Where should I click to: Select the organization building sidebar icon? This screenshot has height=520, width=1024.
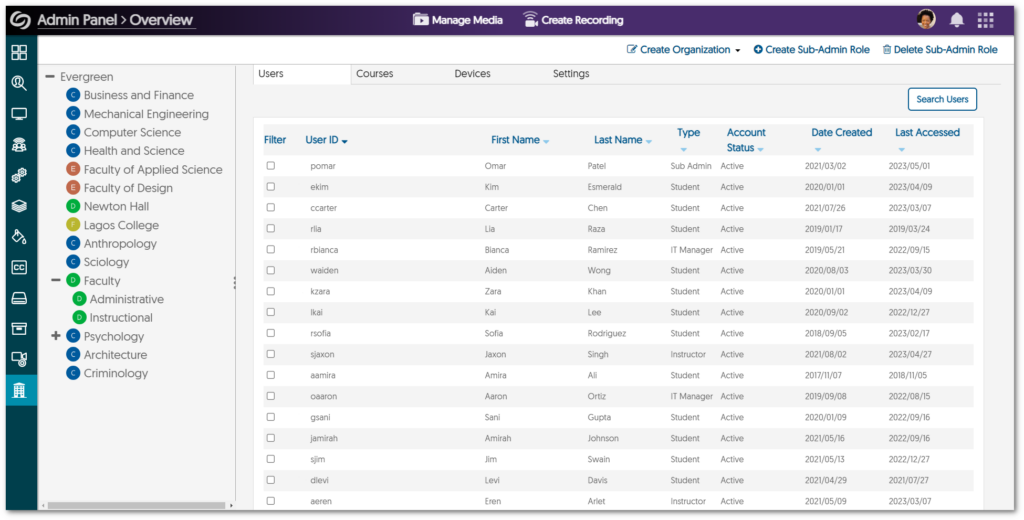[20, 391]
